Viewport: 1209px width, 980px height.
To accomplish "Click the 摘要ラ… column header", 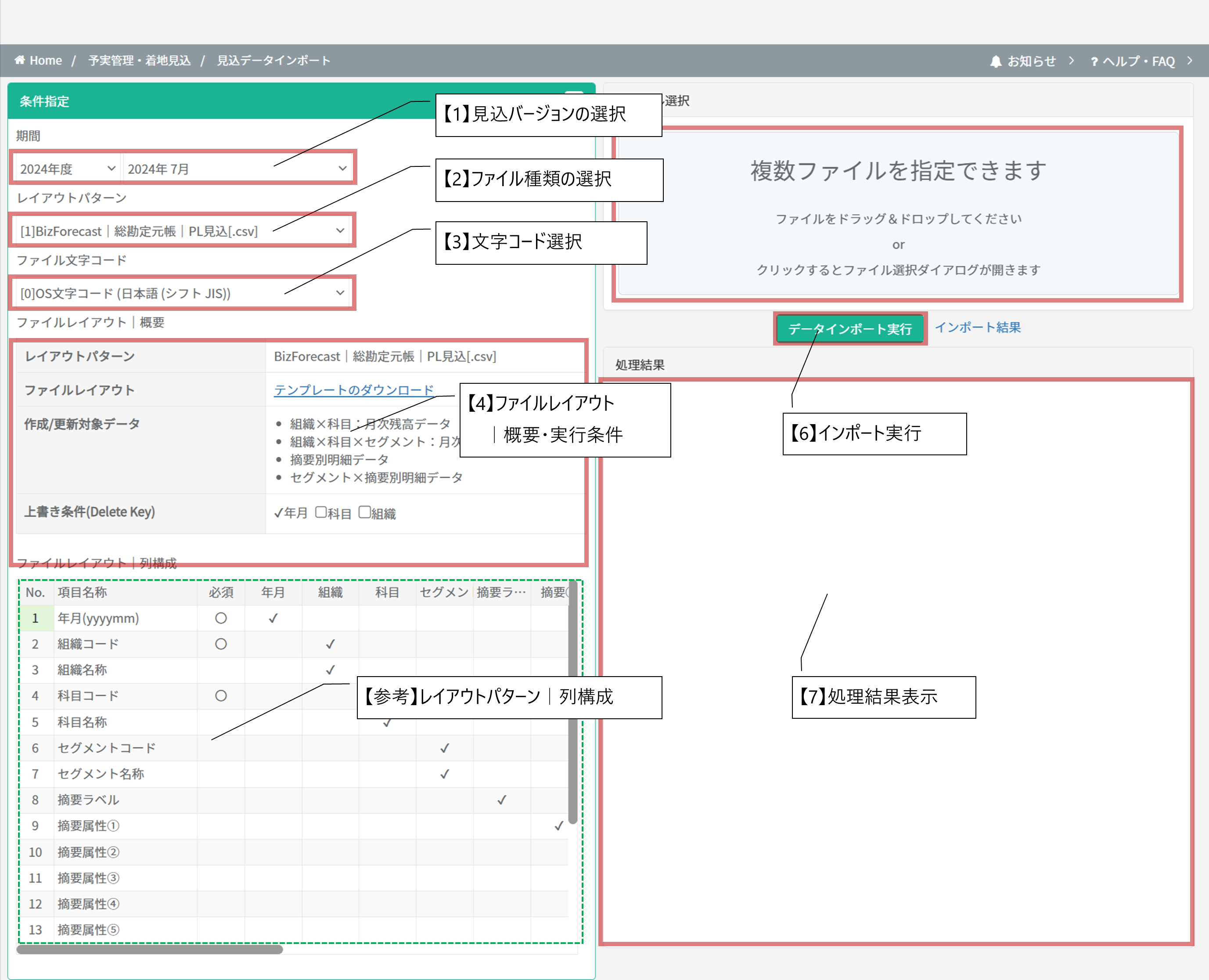I will pyautogui.click(x=502, y=592).
